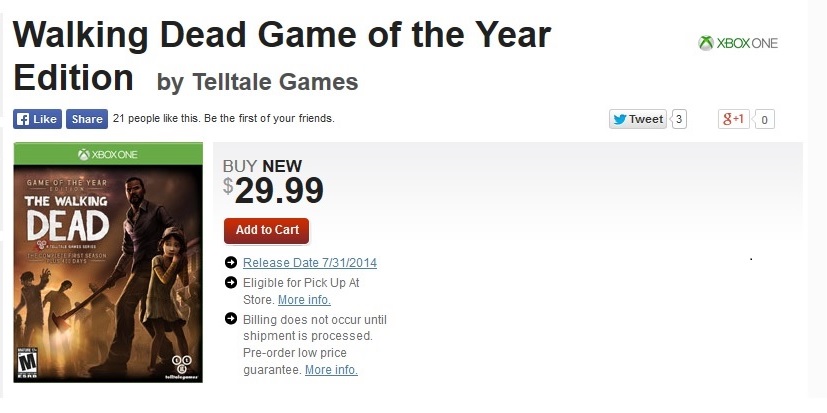Click the Twitter Tweet button
This screenshot has width=827, height=413.
coord(637,119)
